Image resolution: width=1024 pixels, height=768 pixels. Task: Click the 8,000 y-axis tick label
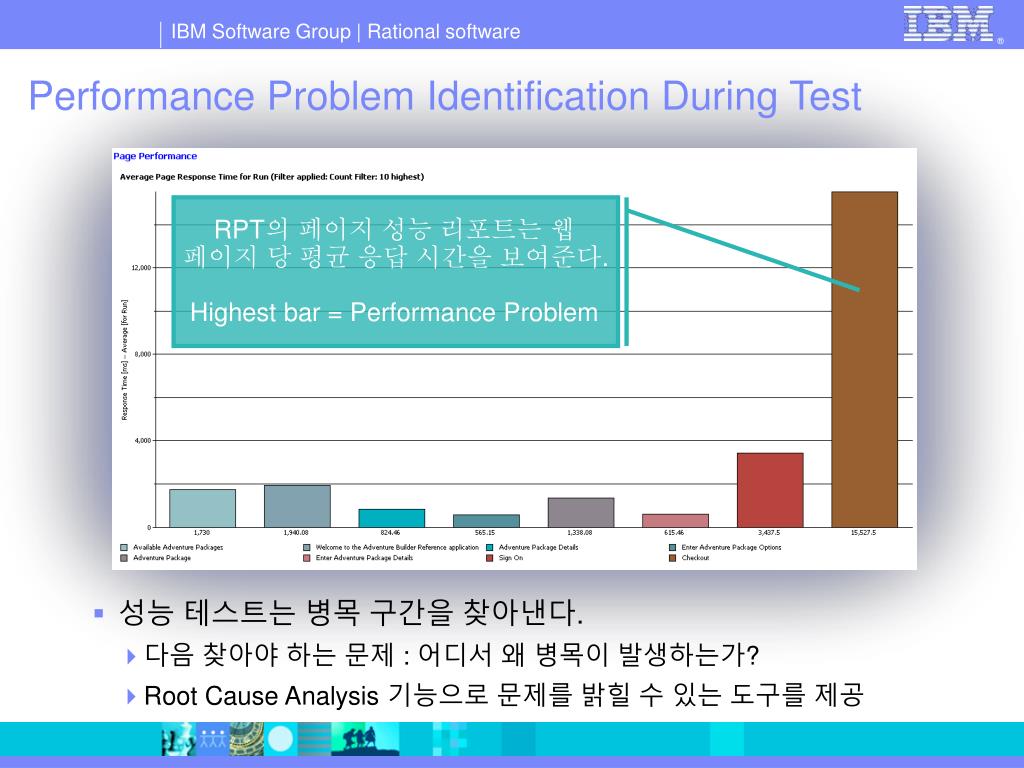(143, 354)
